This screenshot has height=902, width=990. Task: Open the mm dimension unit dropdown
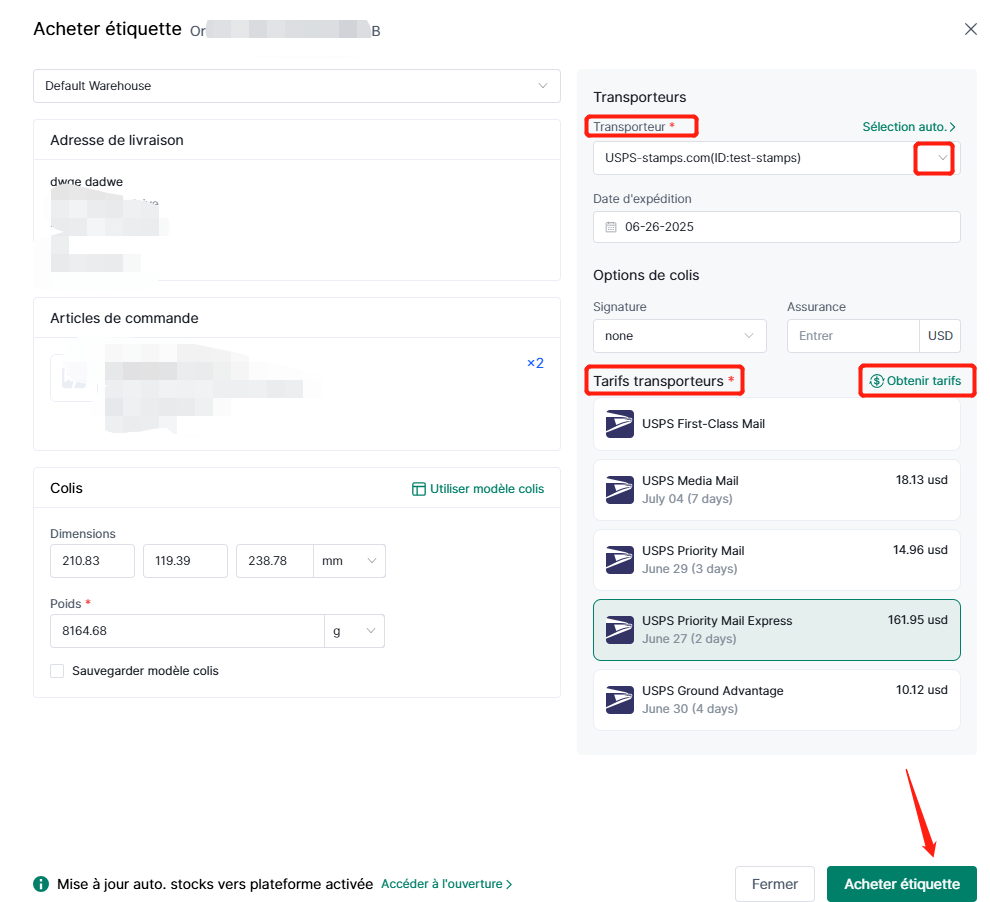tap(349, 561)
